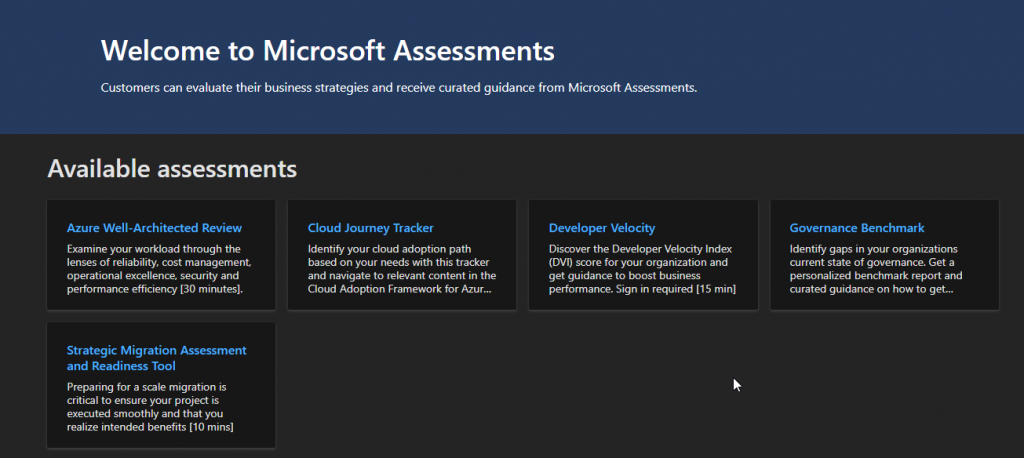The image size is (1024, 458).
Task: Click the Available assessments section heading
Action: click(172, 168)
